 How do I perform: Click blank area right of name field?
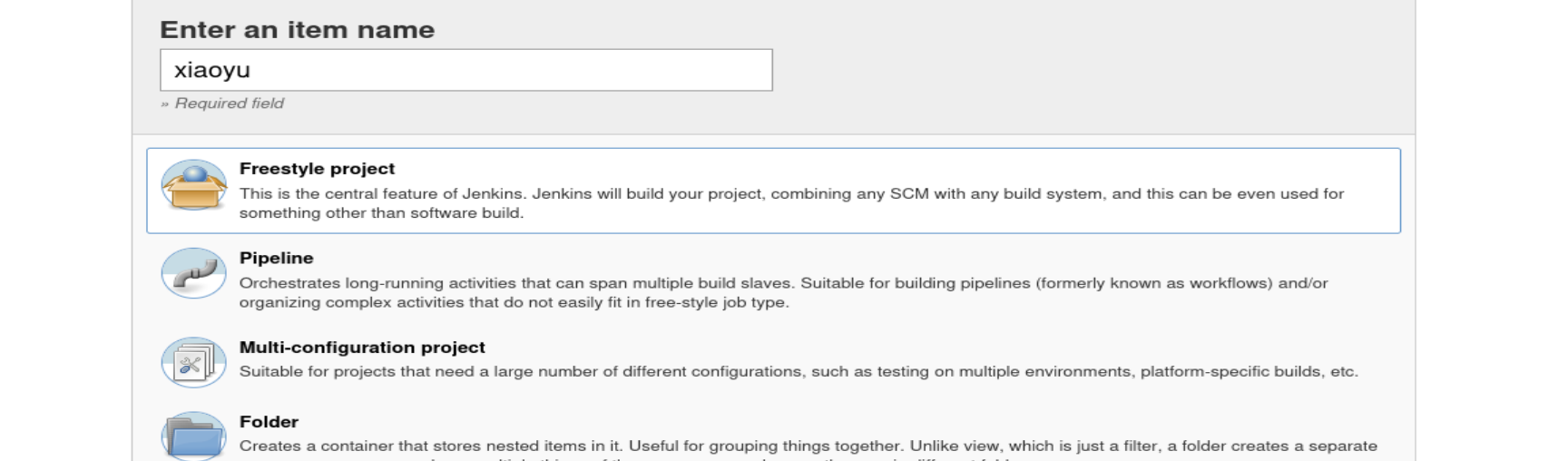pos(1089,70)
